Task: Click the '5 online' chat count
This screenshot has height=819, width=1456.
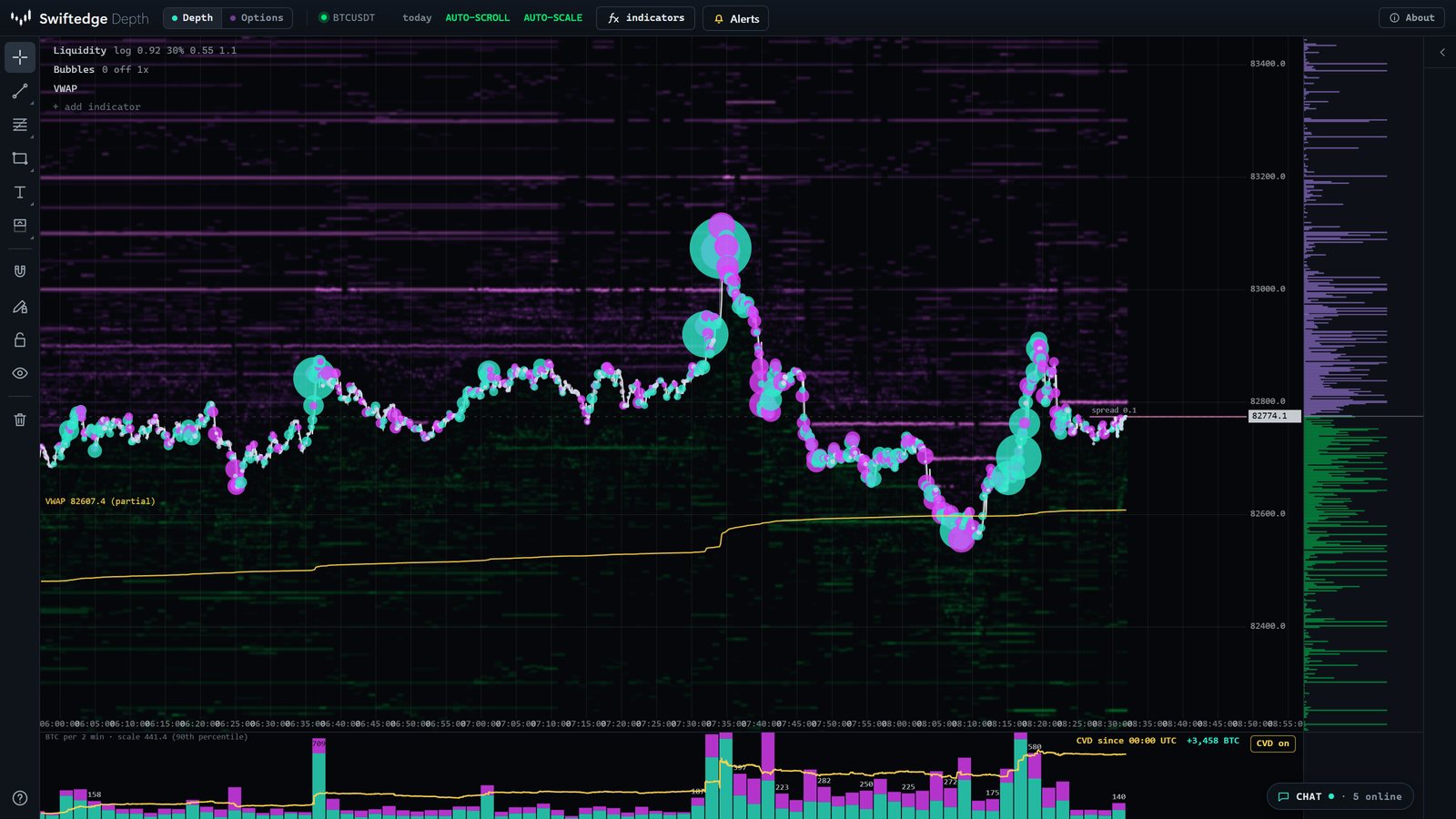Action: point(1377,797)
